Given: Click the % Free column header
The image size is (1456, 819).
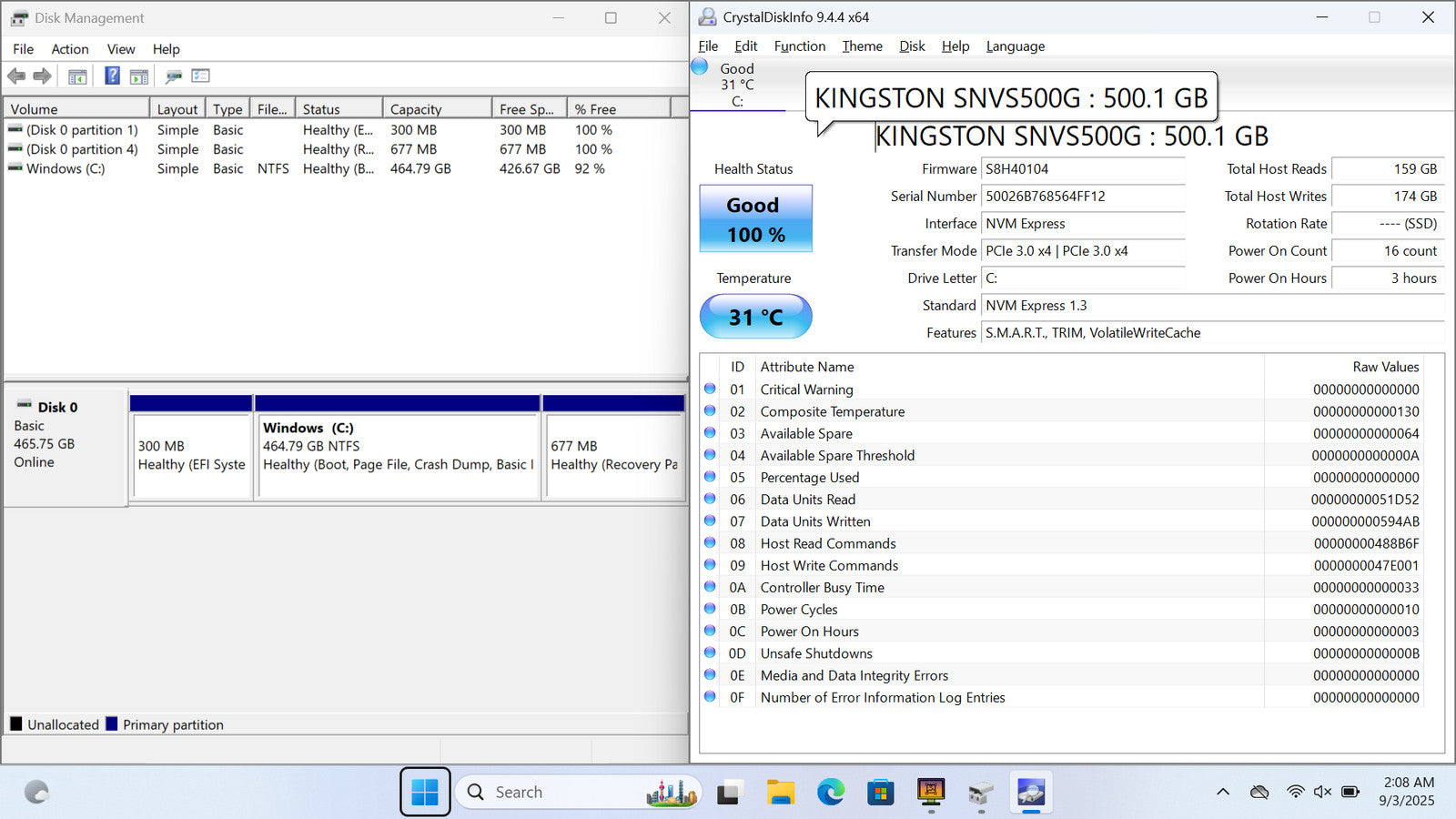Looking at the screenshot, I should click(619, 108).
